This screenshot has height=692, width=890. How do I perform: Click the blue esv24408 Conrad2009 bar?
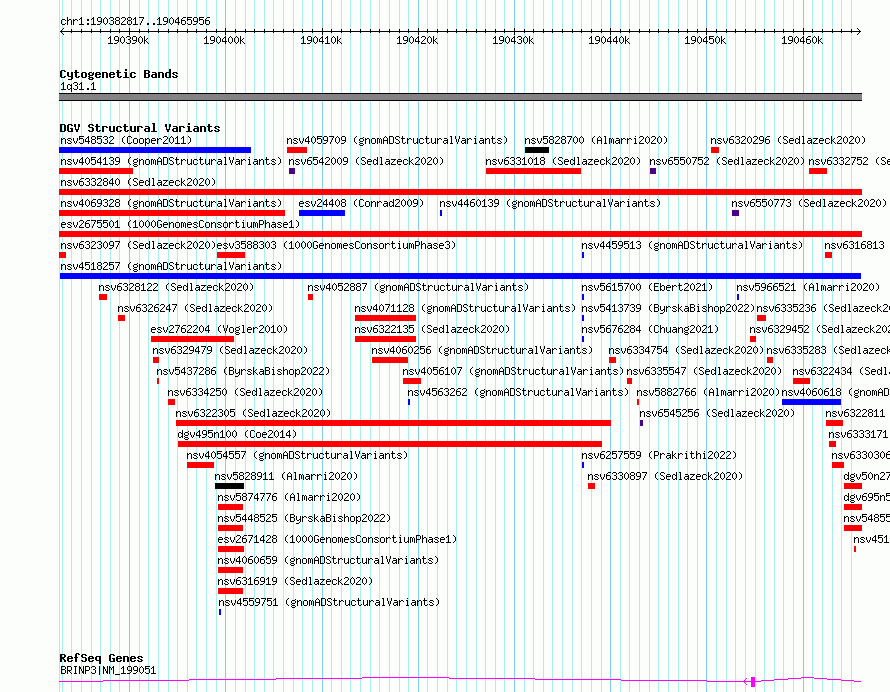tap(322, 213)
